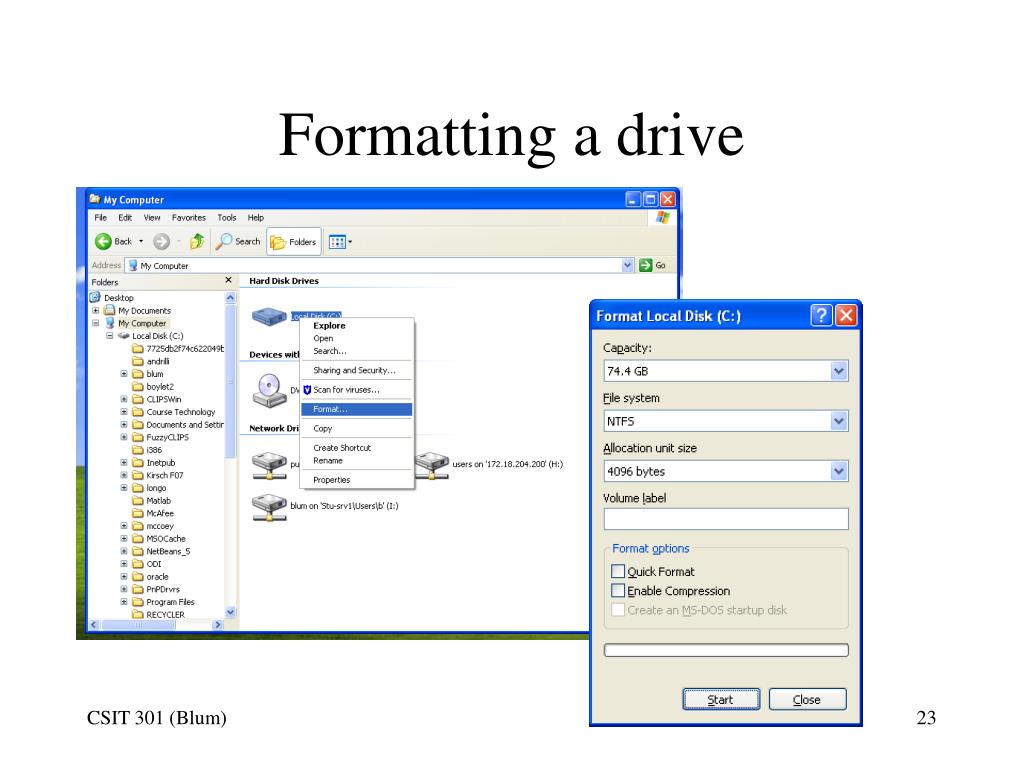Click the Volume label input field
This screenshot has width=1024, height=768.
coord(726,519)
